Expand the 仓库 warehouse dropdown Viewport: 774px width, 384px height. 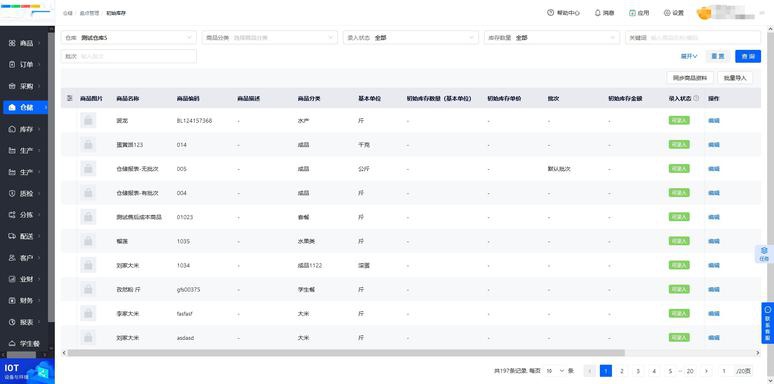pyautogui.click(x=128, y=38)
